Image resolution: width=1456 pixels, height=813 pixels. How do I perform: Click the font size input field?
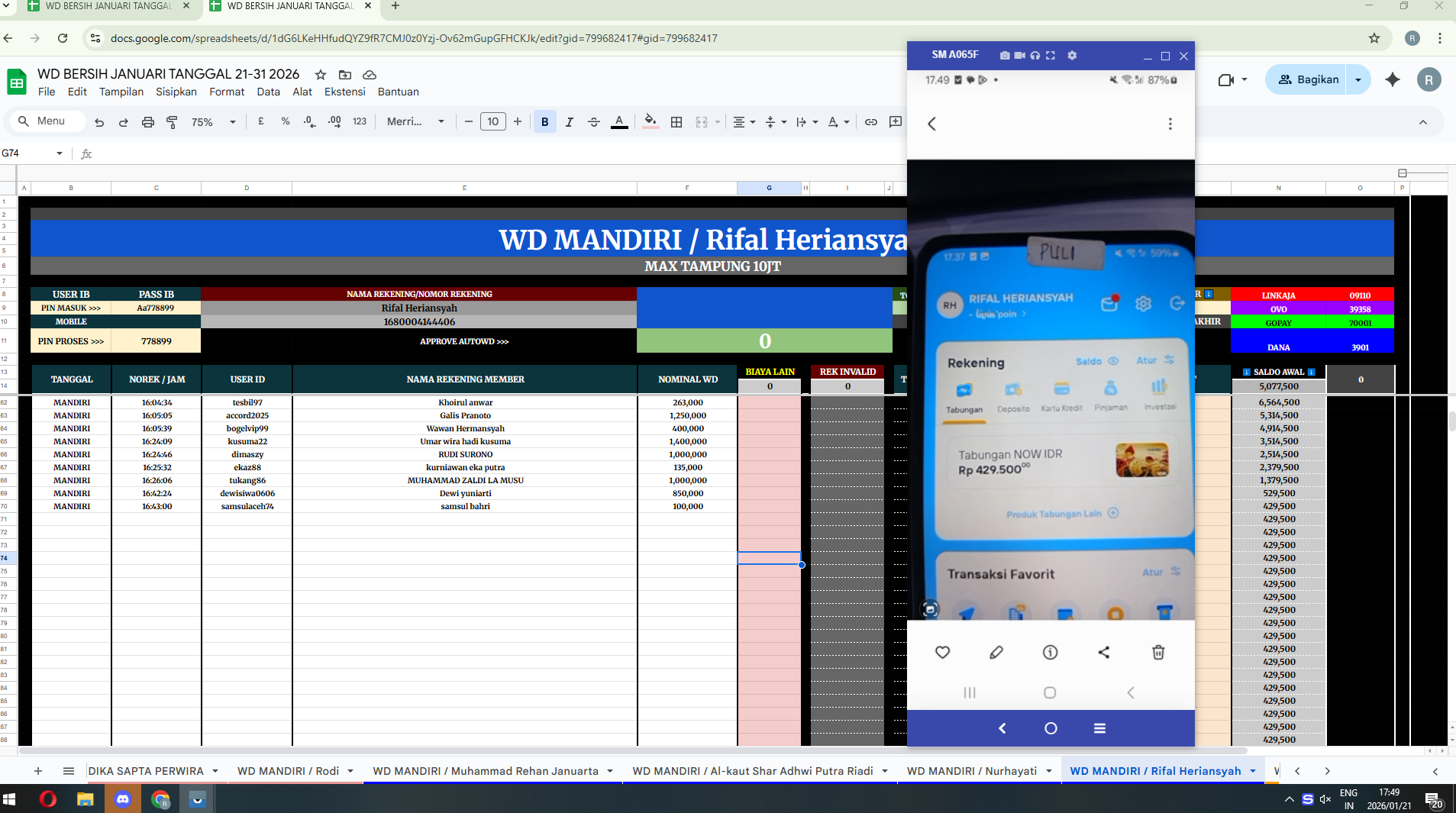pyautogui.click(x=493, y=121)
